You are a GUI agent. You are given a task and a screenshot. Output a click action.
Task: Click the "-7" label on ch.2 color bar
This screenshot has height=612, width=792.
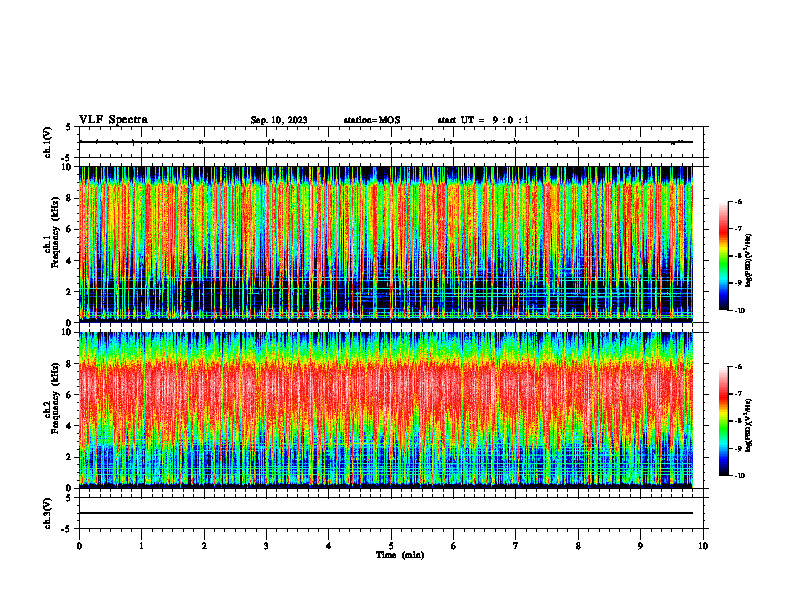coord(738,394)
